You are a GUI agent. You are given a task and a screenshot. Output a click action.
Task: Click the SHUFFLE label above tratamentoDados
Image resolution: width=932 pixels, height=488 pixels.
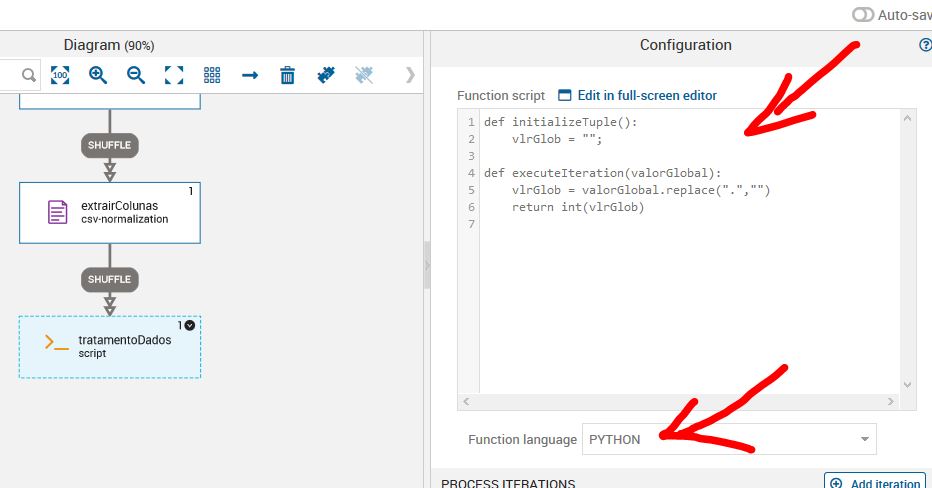pyautogui.click(x=109, y=279)
